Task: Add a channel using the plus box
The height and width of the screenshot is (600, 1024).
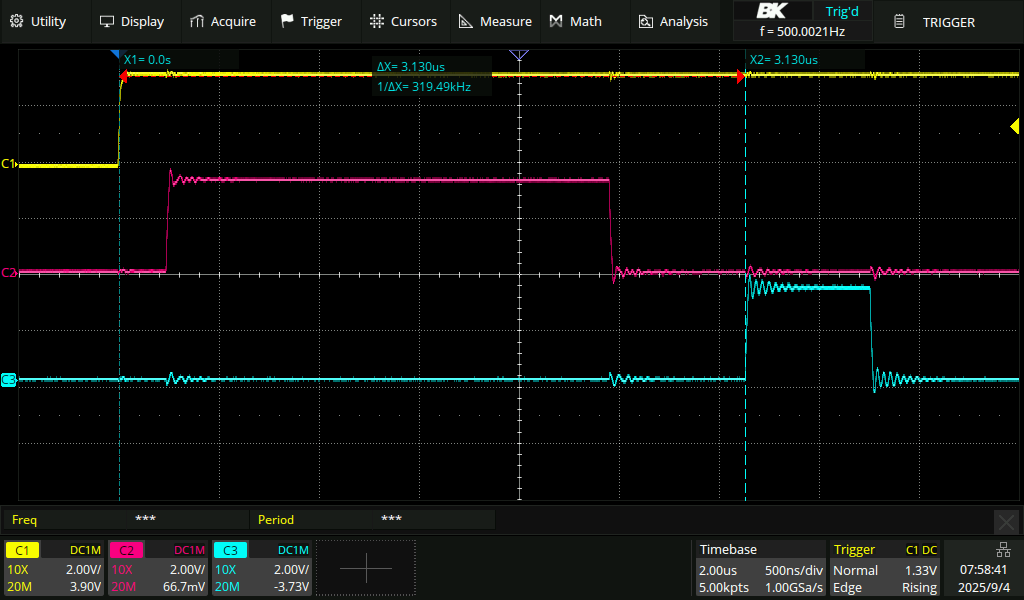Action: point(366,568)
